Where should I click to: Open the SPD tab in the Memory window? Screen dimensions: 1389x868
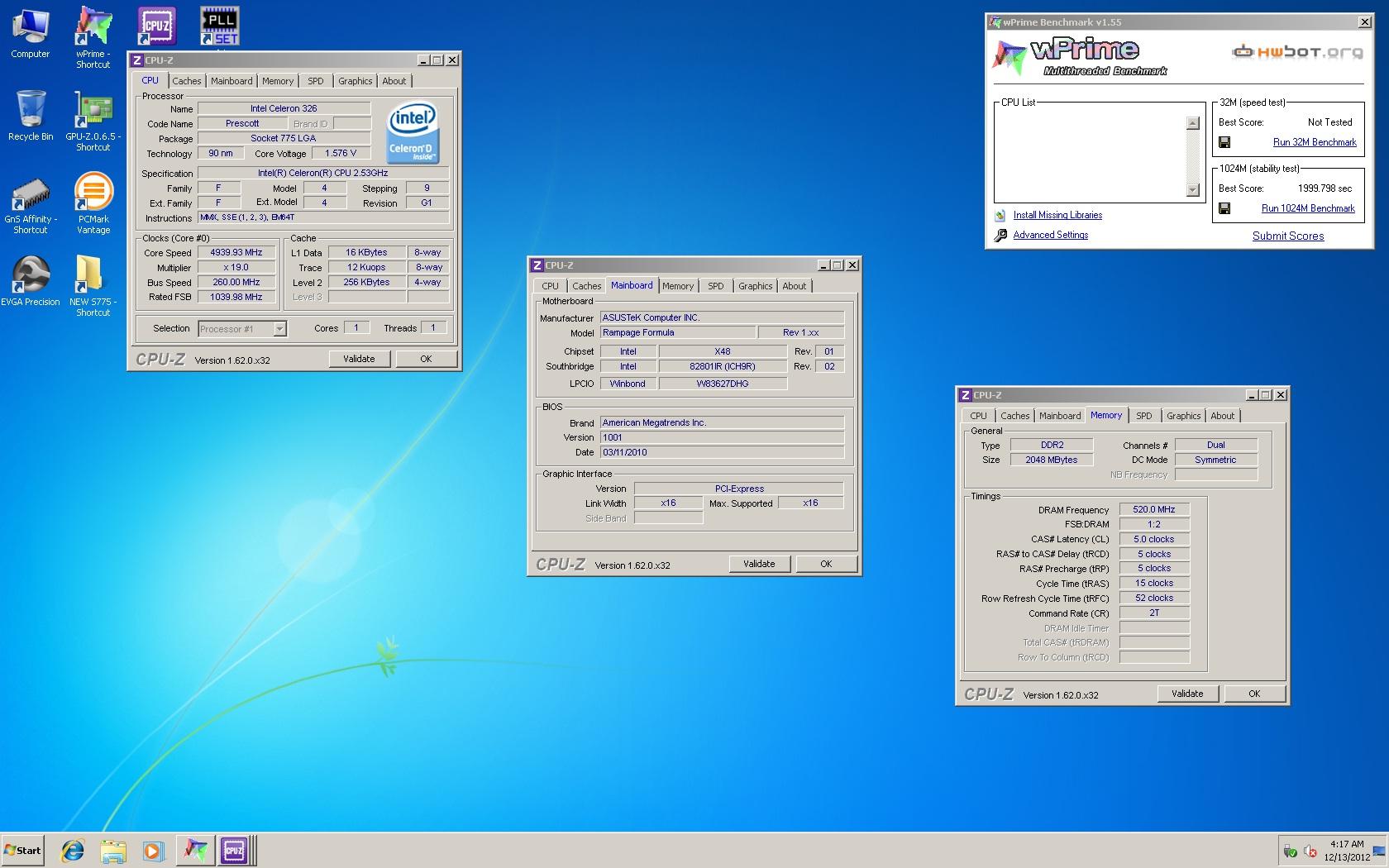pos(1143,416)
